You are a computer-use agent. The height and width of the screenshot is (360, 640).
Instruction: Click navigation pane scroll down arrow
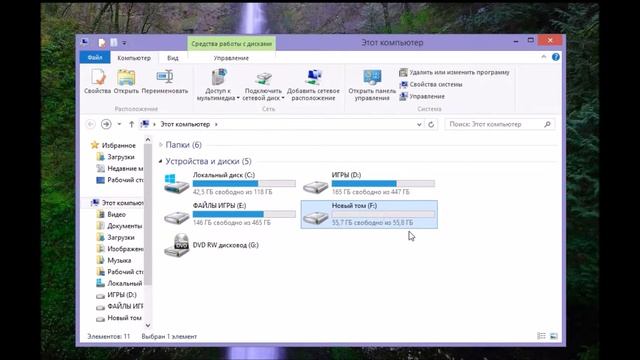coord(148,325)
